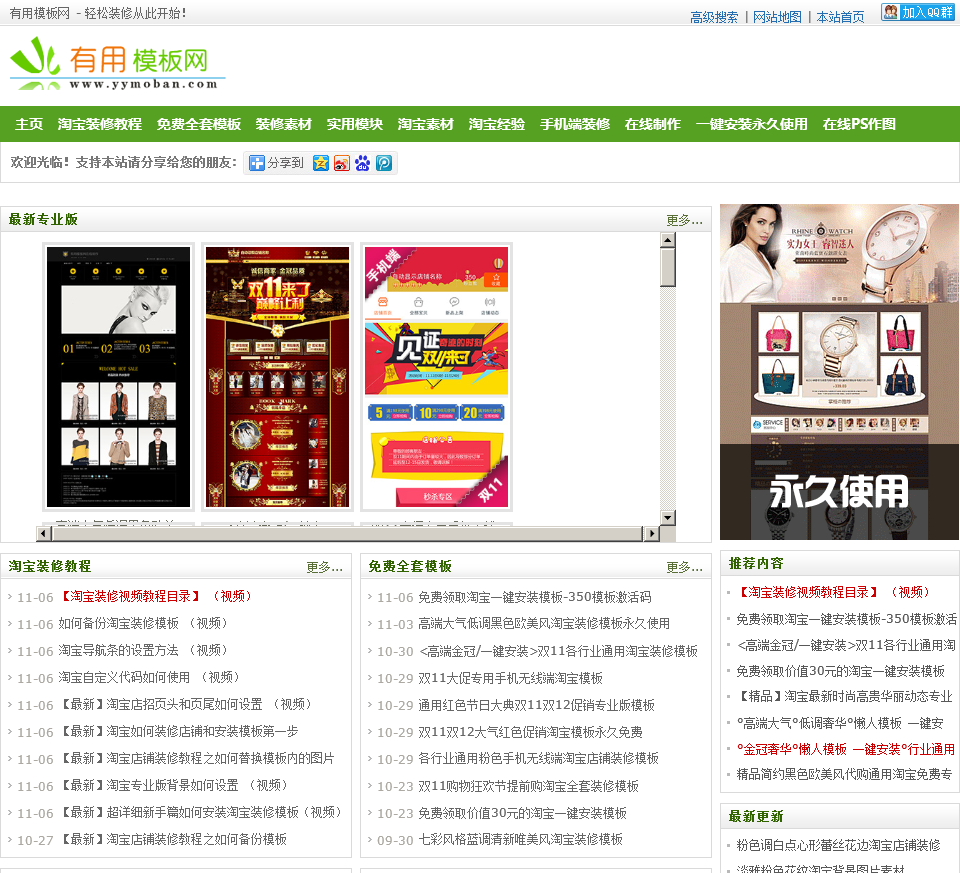The height and width of the screenshot is (873, 960).
Task: Click 更多 in 免费全套模板 section
Action: (x=684, y=568)
